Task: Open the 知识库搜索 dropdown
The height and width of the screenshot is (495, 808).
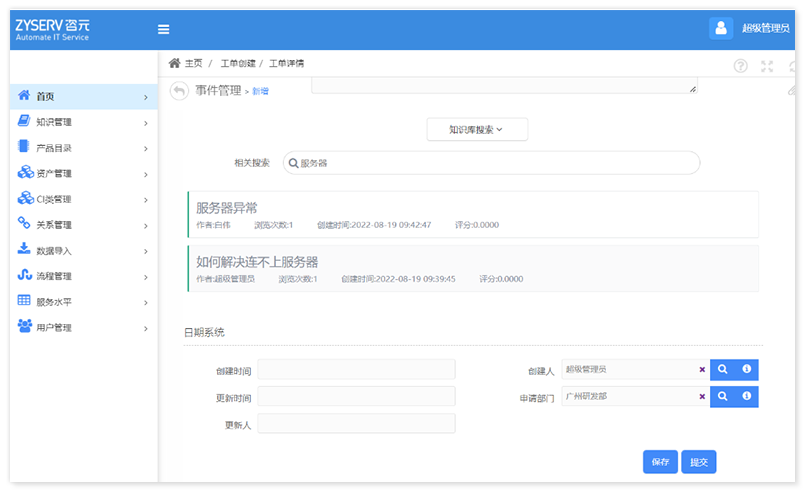Action: click(x=477, y=129)
